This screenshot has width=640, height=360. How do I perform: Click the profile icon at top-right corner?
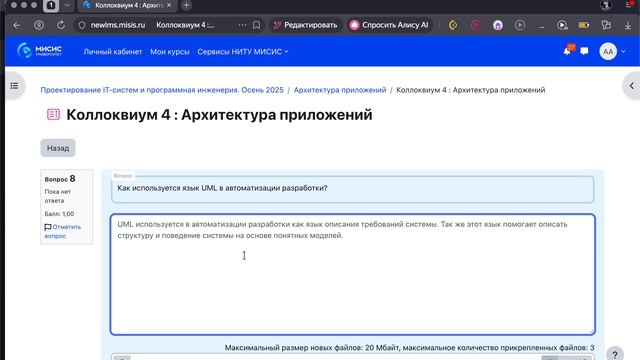pos(606,5)
